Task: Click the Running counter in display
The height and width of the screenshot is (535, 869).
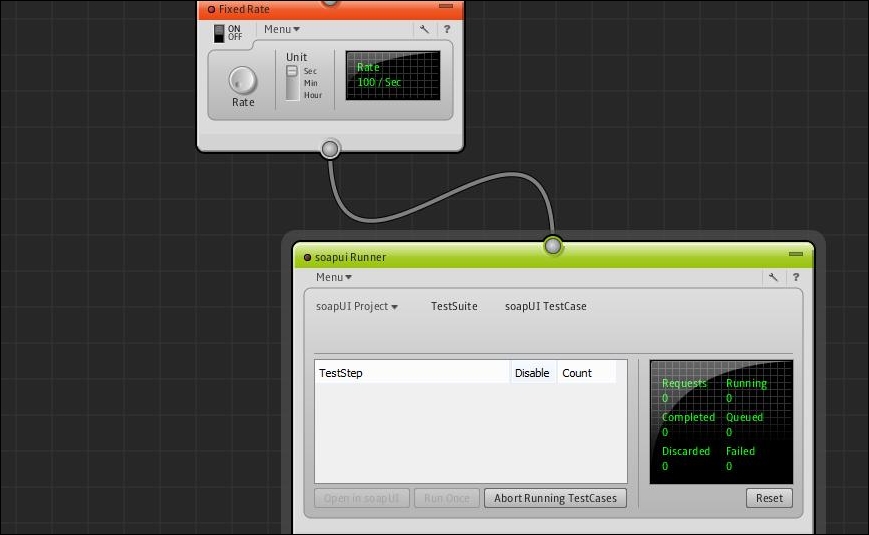Action: [746, 390]
